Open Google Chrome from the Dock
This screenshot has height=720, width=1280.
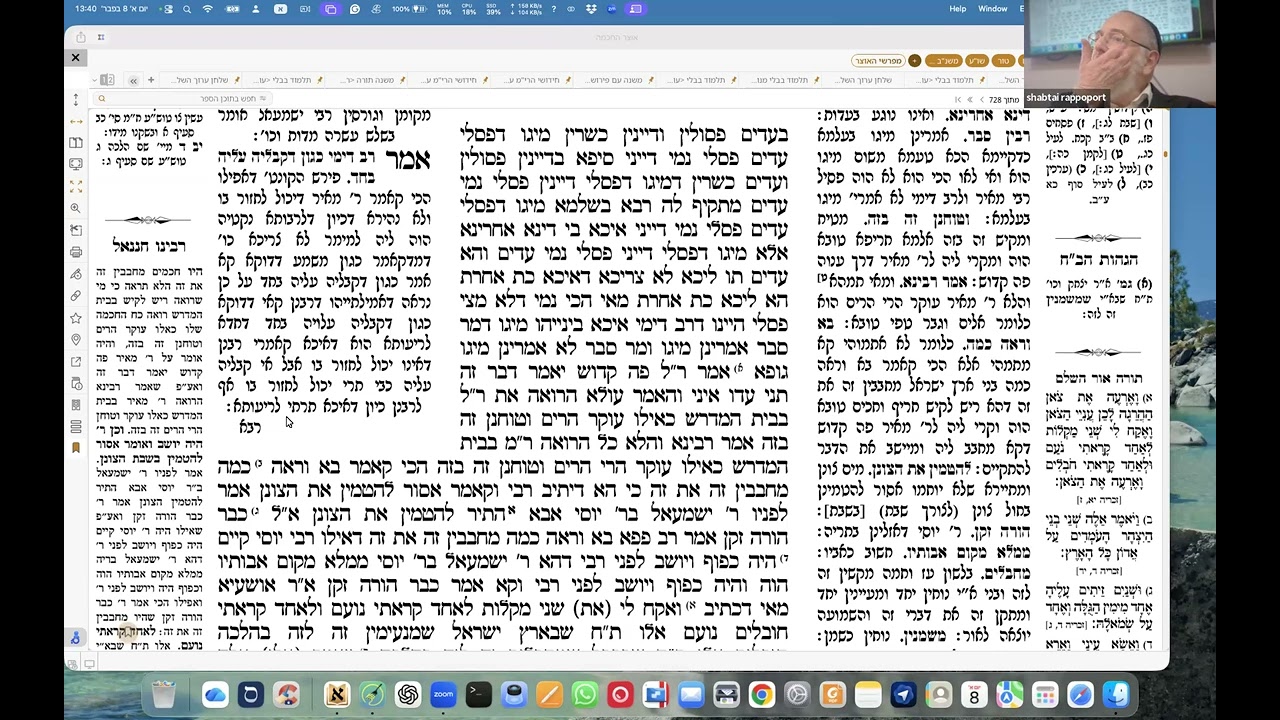pyautogui.click(x=762, y=694)
